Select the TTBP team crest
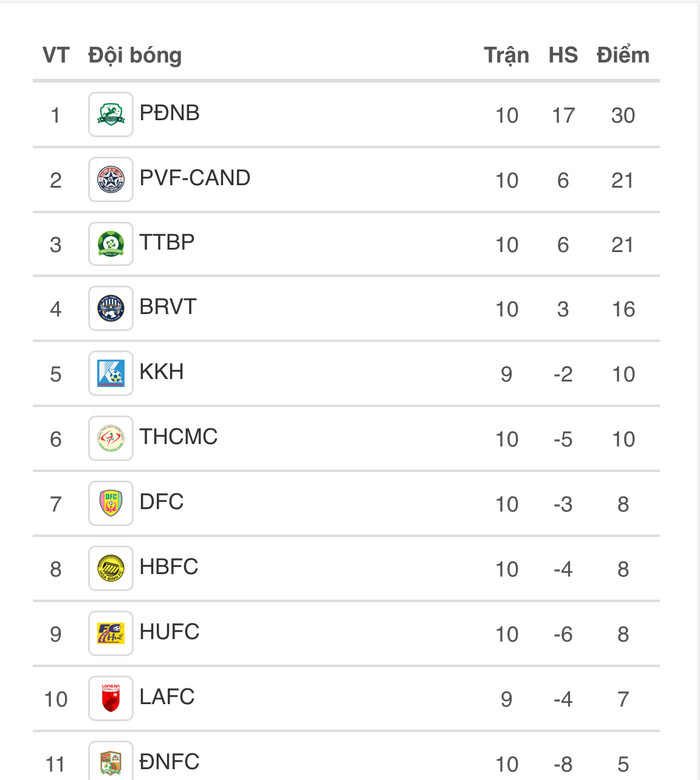This screenshot has width=700, height=780. coord(110,244)
